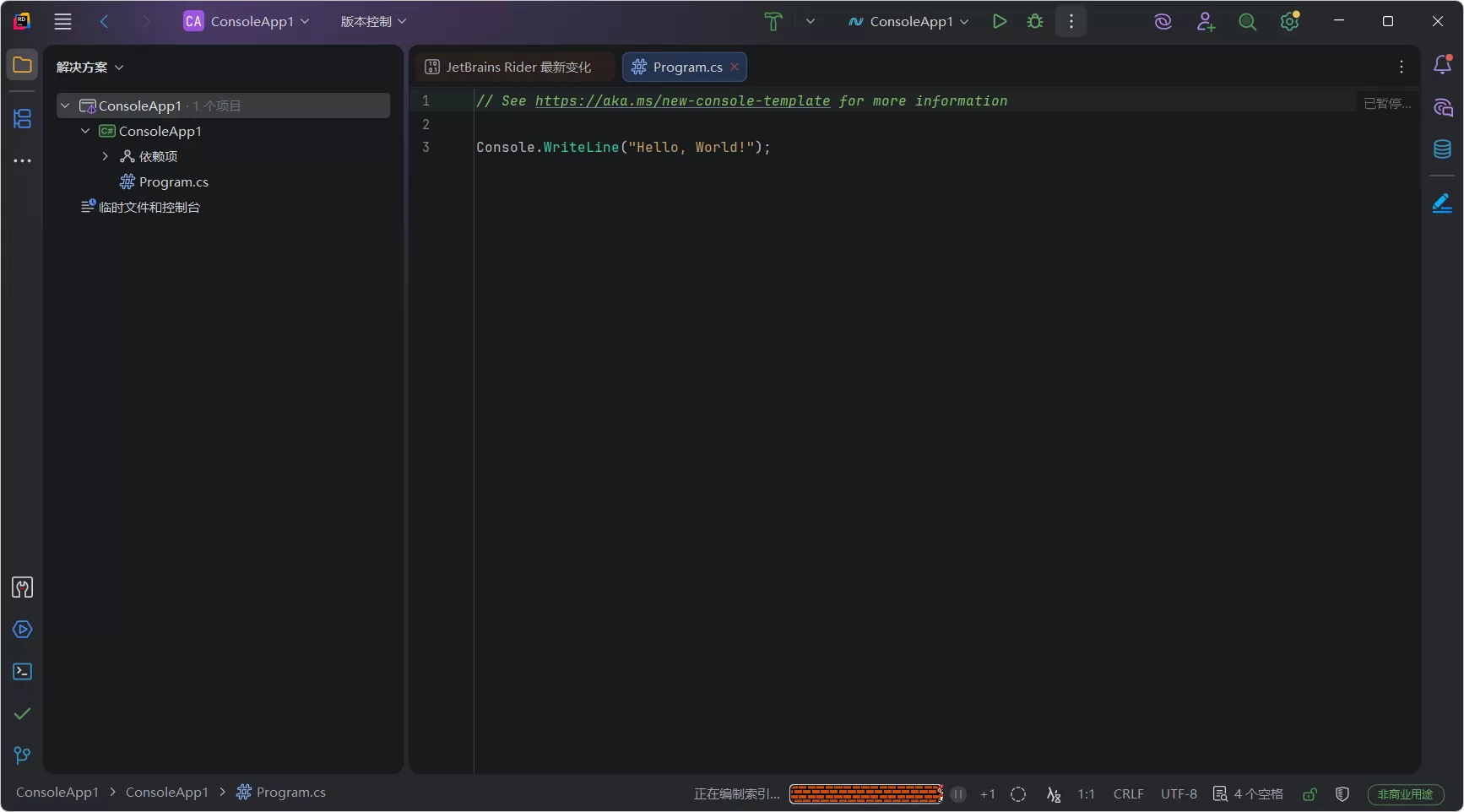Viewport: 1464px width, 812px height.
Task: Open the Database tool window
Action: 1443,149
